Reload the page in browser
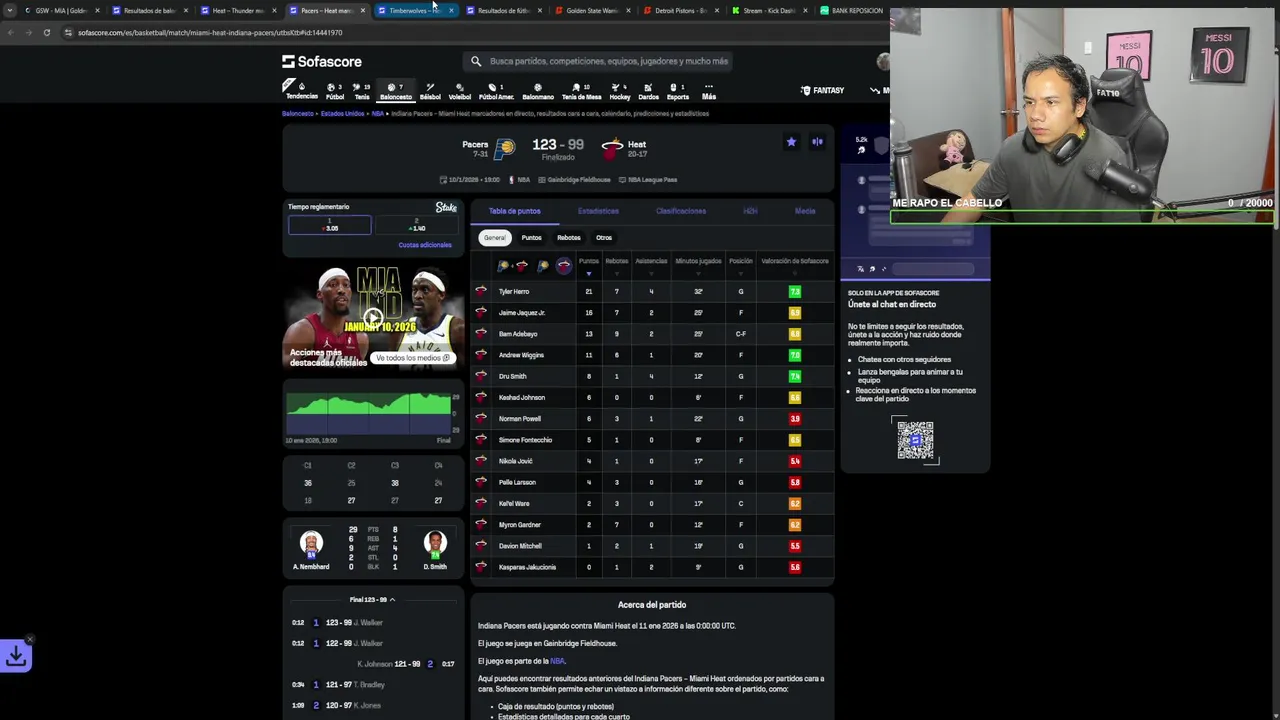1280x720 pixels. click(x=46, y=32)
